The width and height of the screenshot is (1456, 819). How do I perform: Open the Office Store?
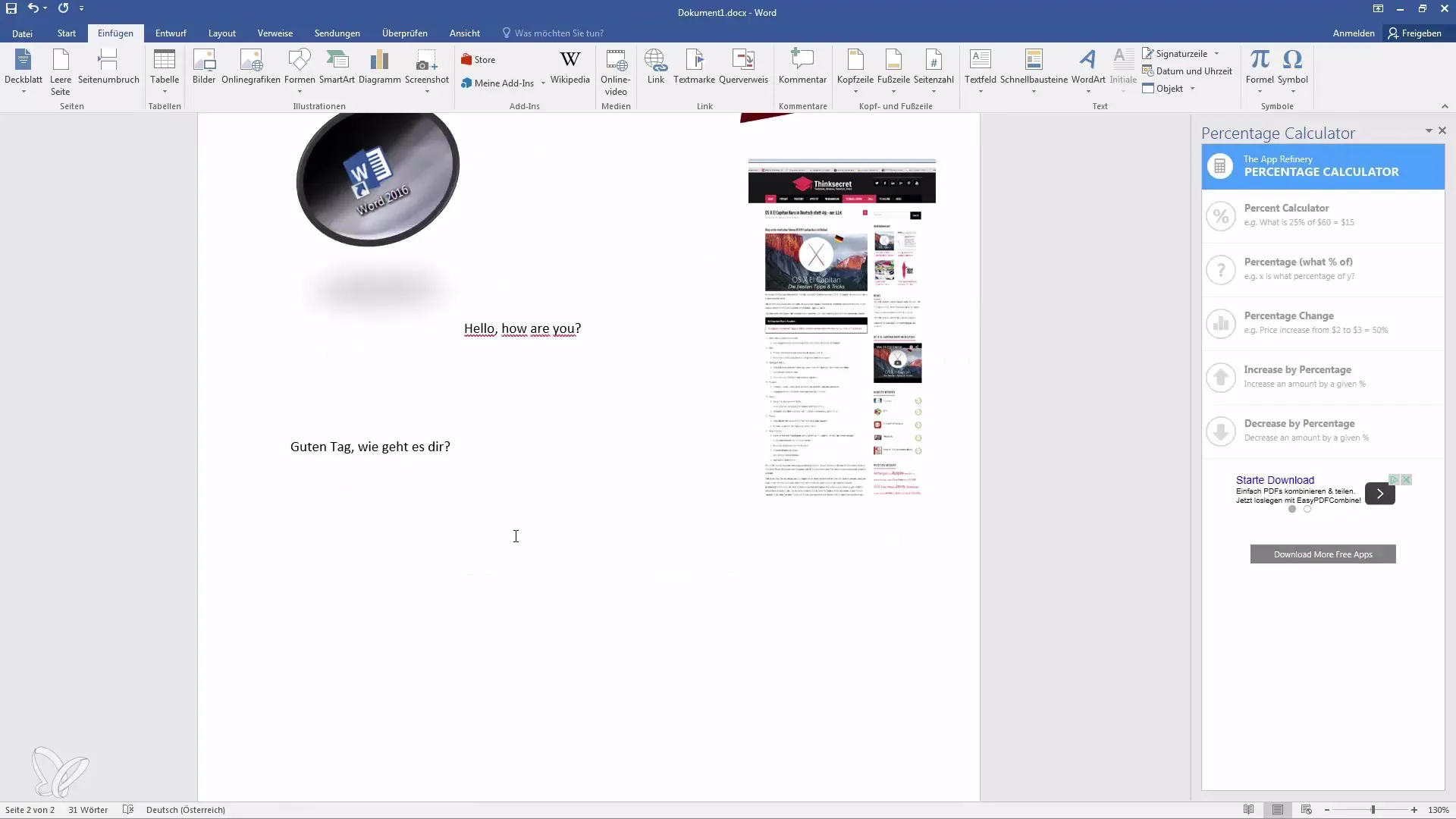(479, 59)
